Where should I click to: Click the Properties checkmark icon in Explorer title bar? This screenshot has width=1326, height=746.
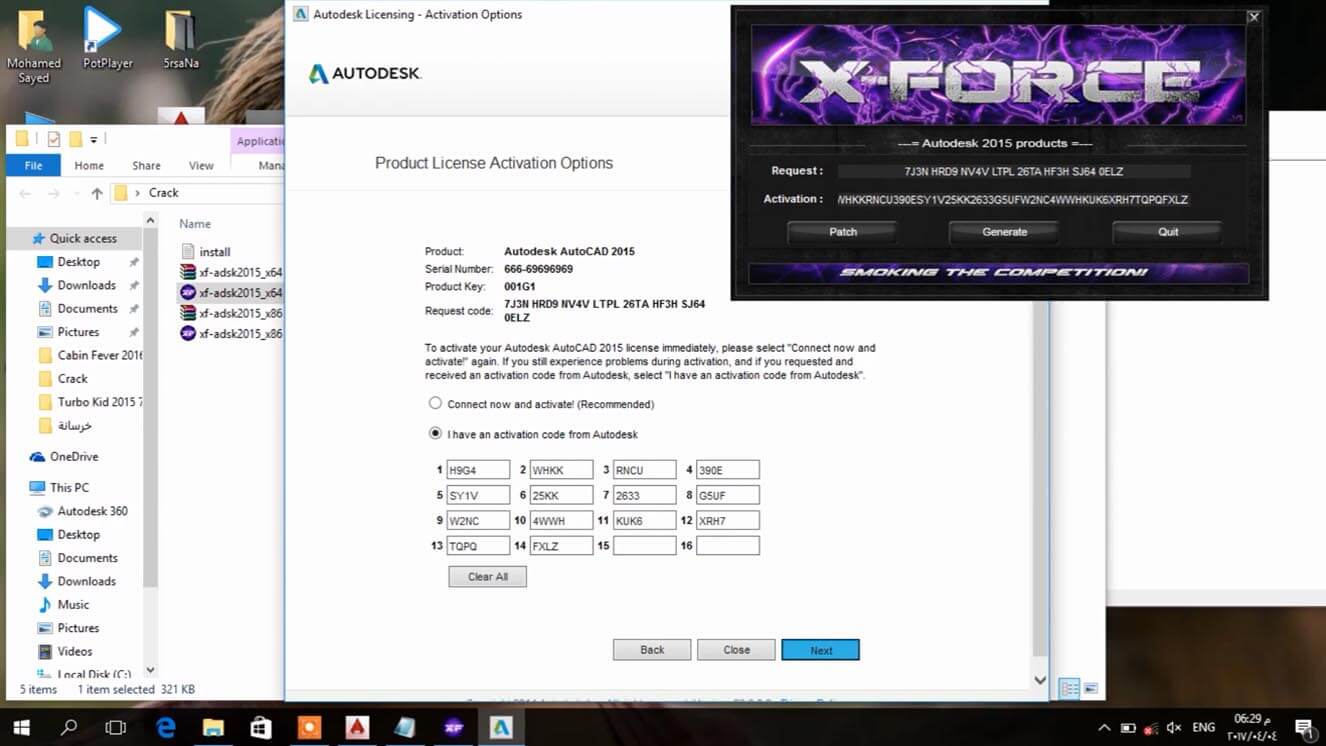point(53,139)
